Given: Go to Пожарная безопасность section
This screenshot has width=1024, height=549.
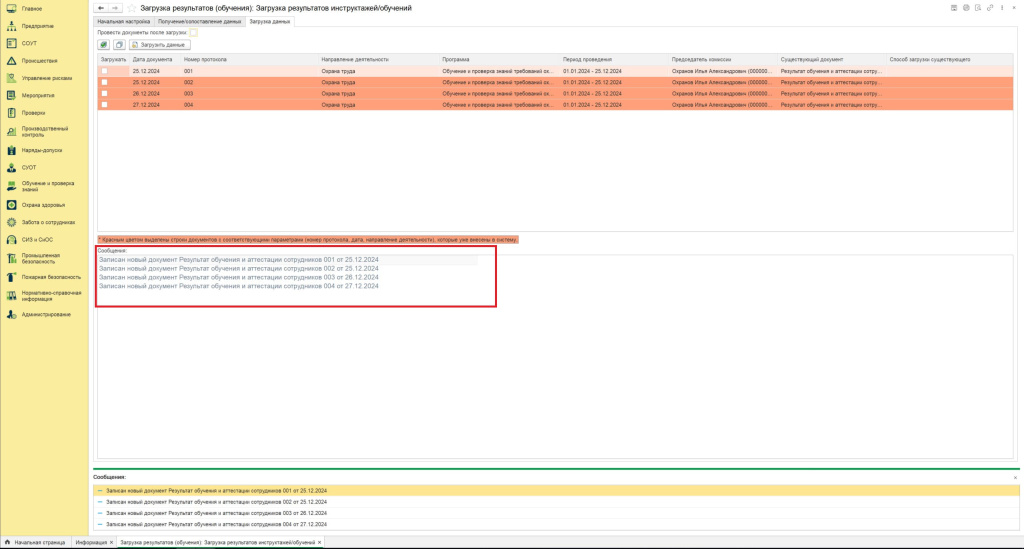Looking at the screenshot, I should pos(51,277).
